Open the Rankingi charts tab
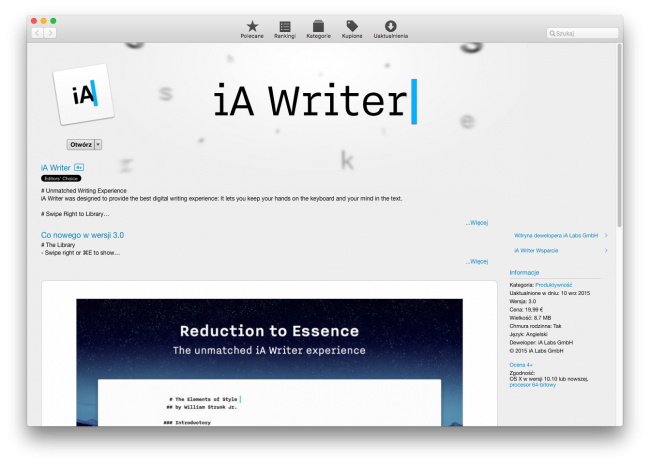 [x=285, y=29]
